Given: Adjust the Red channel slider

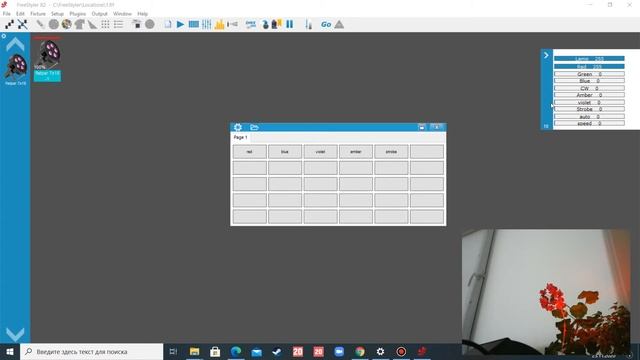Looking at the screenshot, I should pyautogui.click(x=589, y=67).
